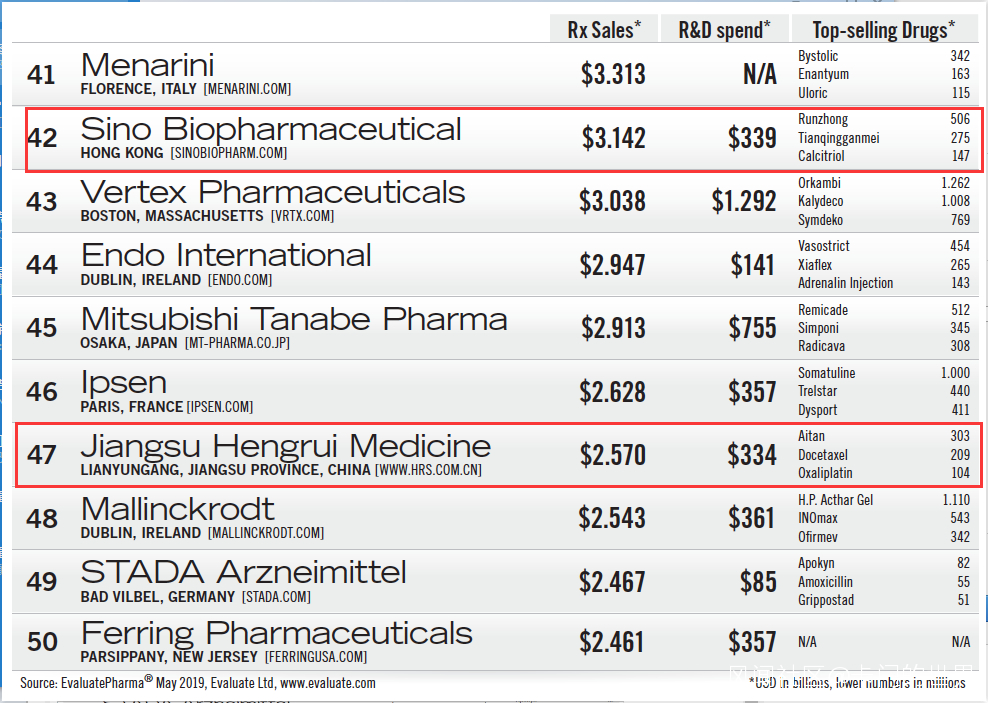Open the MALLINCKRODT.COM link
The height and width of the screenshot is (703, 988).
click(x=266, y=533)
